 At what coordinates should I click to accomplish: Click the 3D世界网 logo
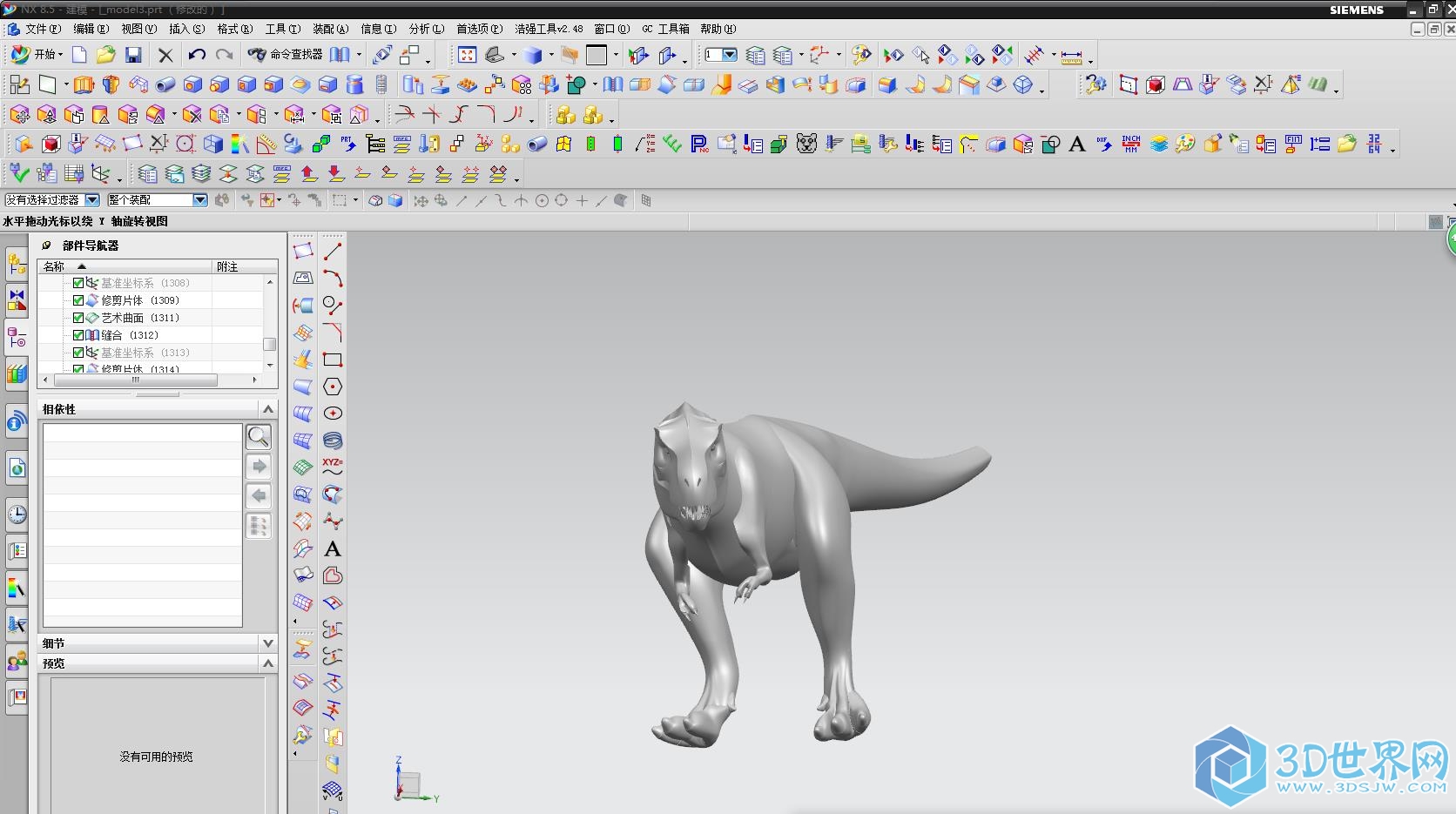1321,766
